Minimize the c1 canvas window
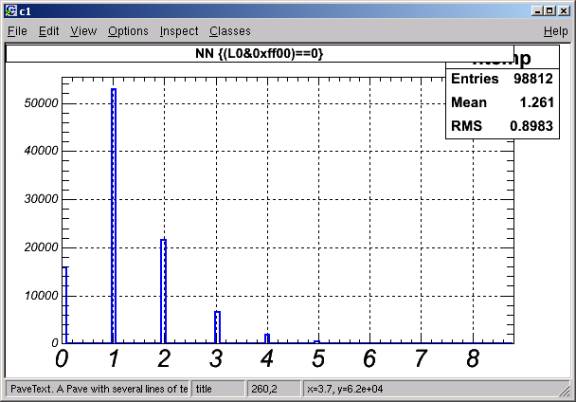Screen dimensions: 576x402 [537, 11]
